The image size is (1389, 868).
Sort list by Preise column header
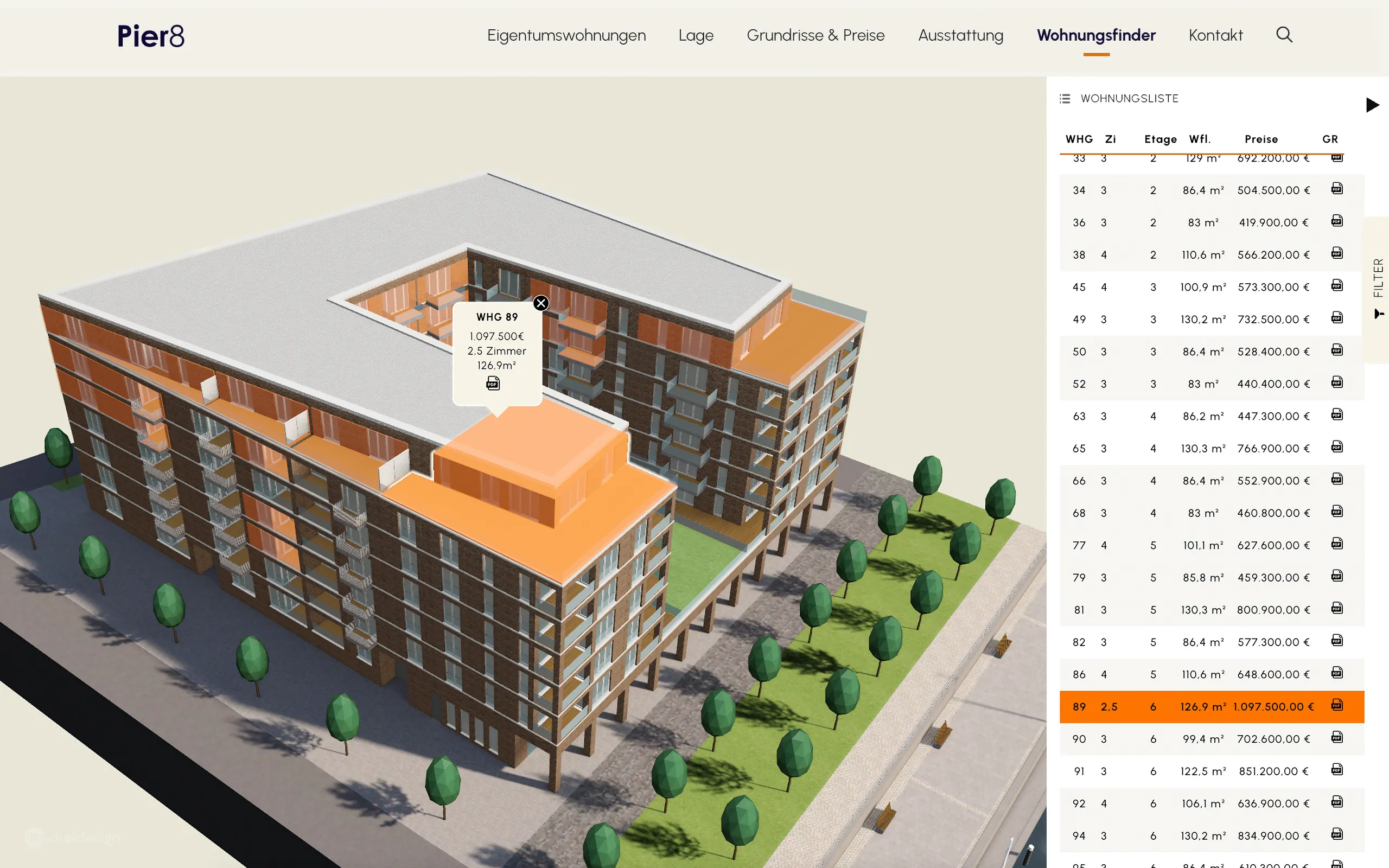click(x=1260, y=139)
